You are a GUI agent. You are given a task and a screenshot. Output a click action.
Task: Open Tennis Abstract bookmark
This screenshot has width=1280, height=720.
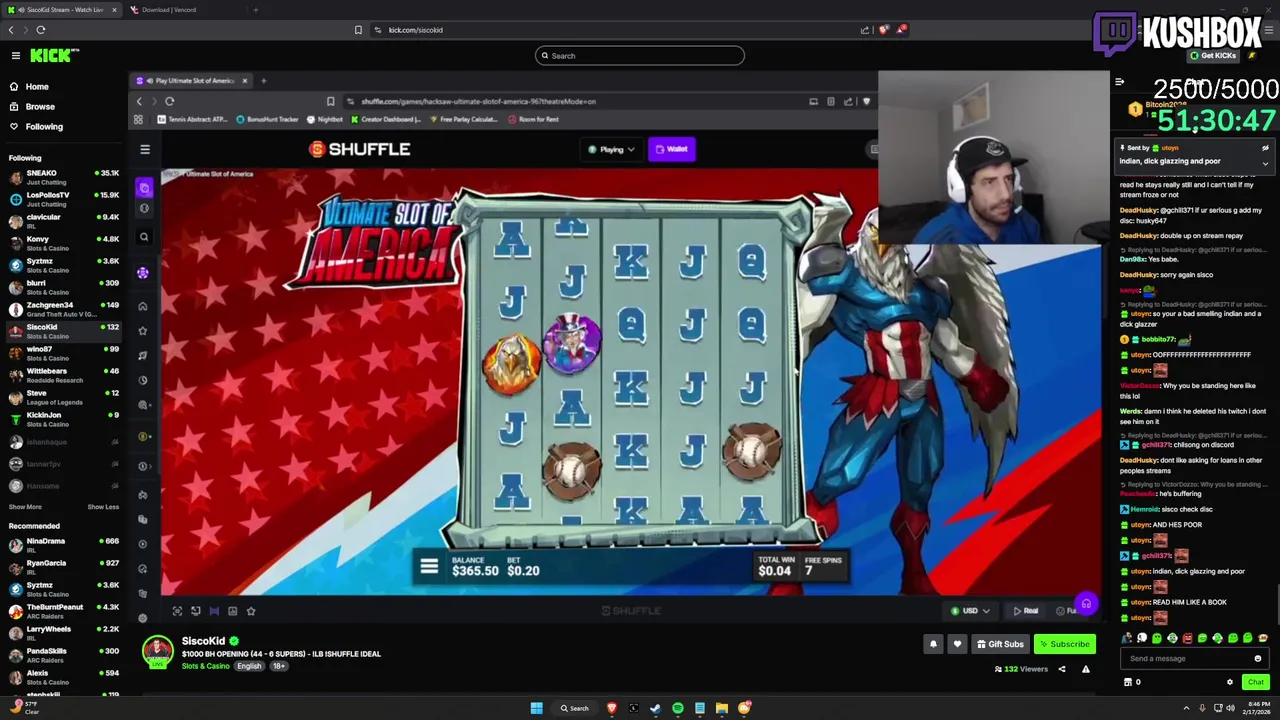point(193,119)
